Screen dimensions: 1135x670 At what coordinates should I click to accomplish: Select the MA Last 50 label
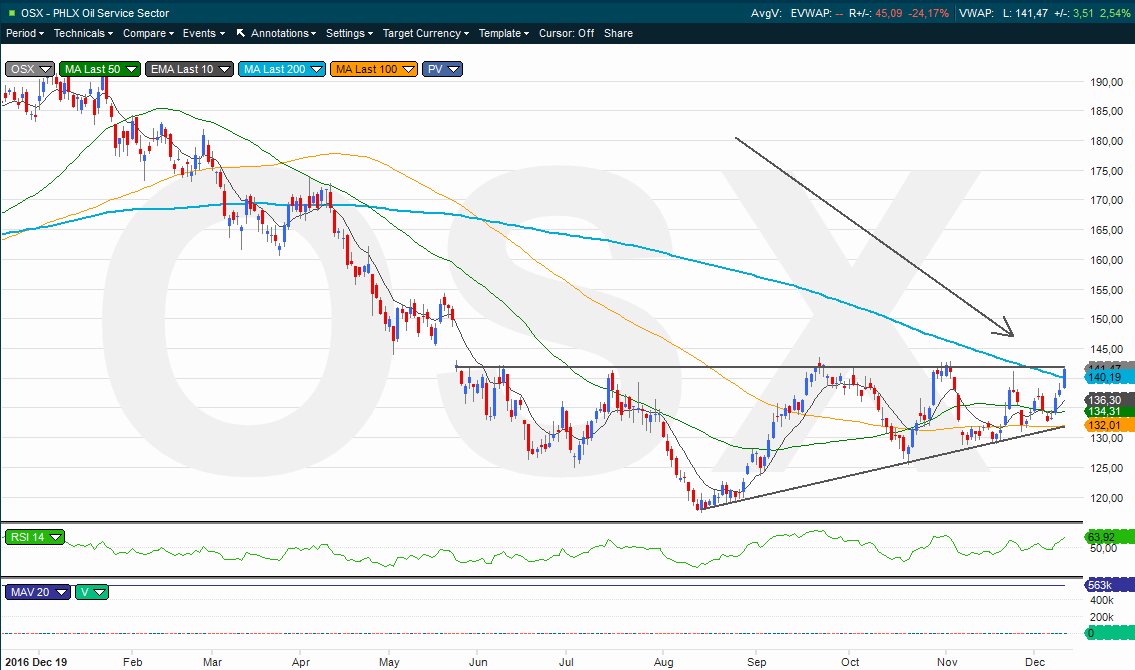tap(93, 69)
